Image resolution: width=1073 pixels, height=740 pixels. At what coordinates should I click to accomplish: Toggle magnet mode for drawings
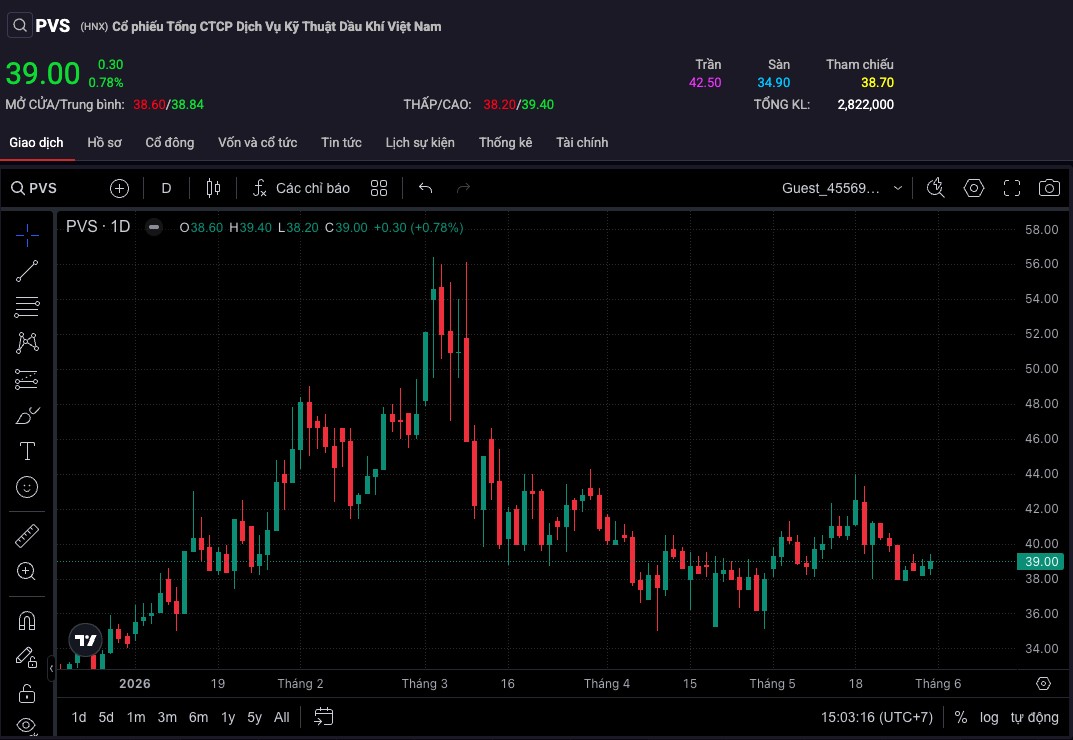[x=27, y=621]
